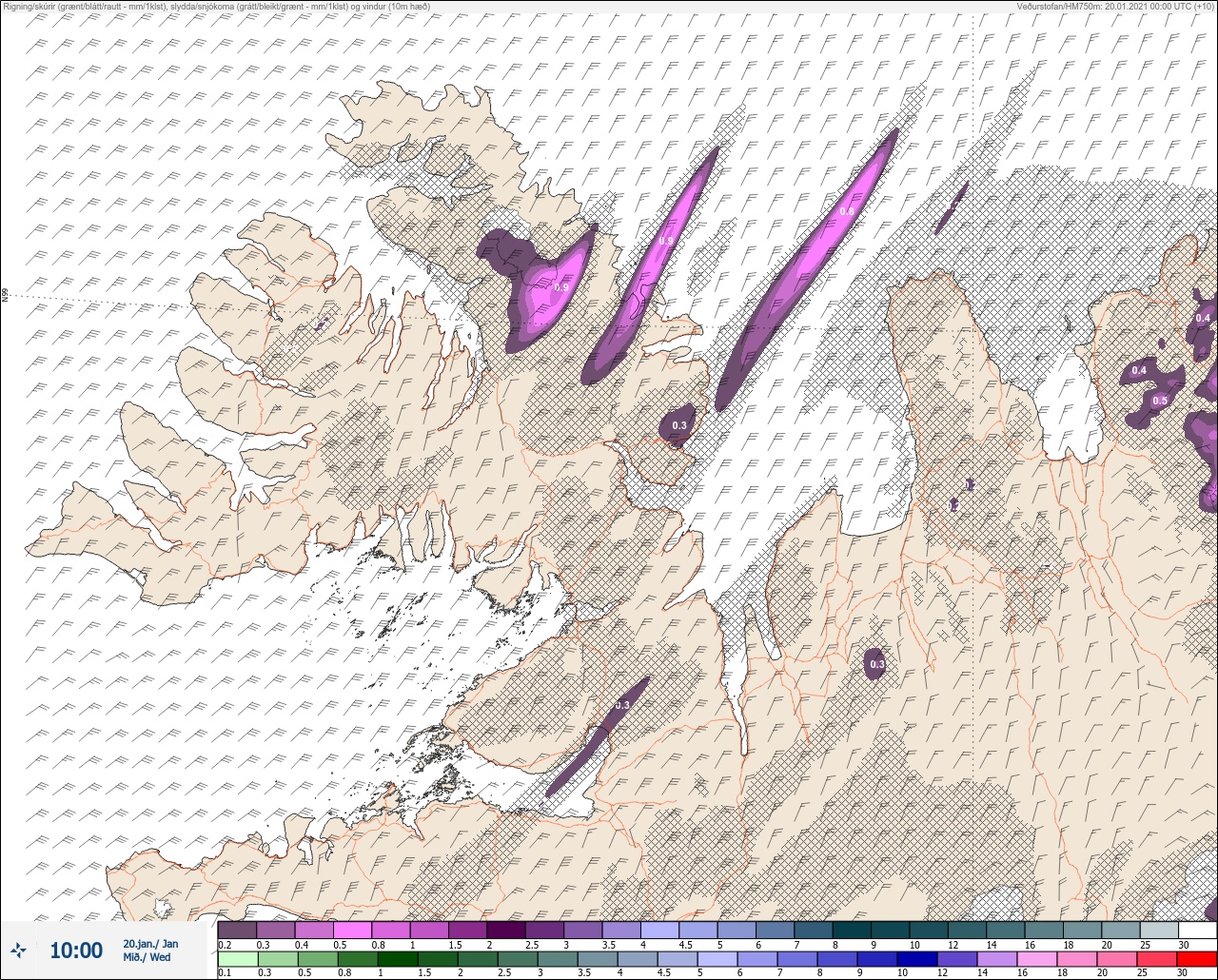Image resolution: width=1218 pixels, height=980 pixels.
Task: Click the date text '20.jan./ Jan'
Action: coord(150,944)
